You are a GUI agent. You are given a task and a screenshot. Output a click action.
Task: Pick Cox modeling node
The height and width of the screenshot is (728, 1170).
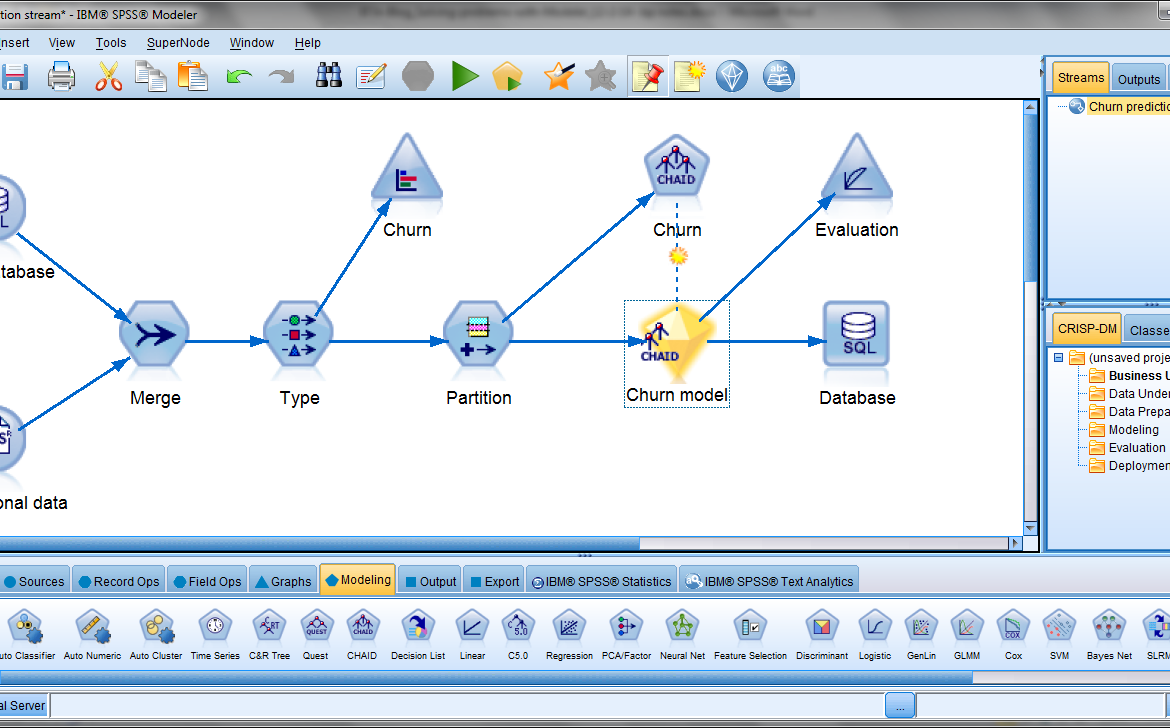[1013, 636]
